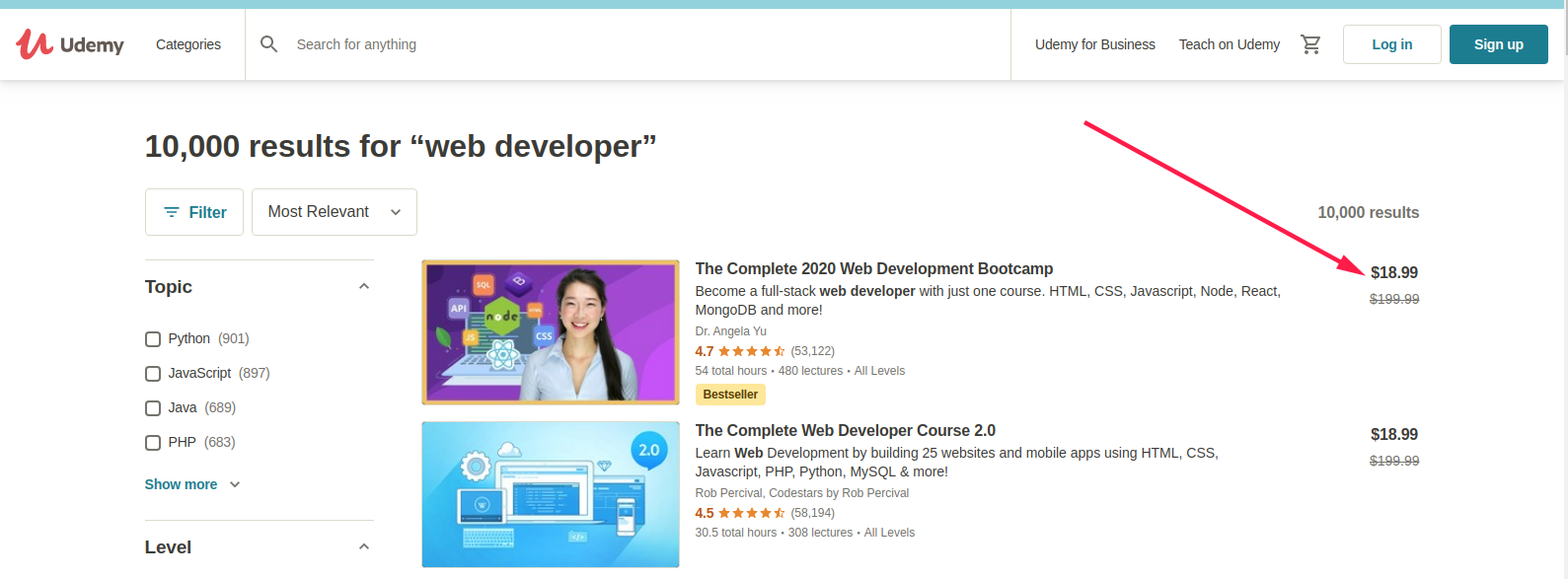Open the Filter button
The image size is (1568, 579).
point(194,212)
